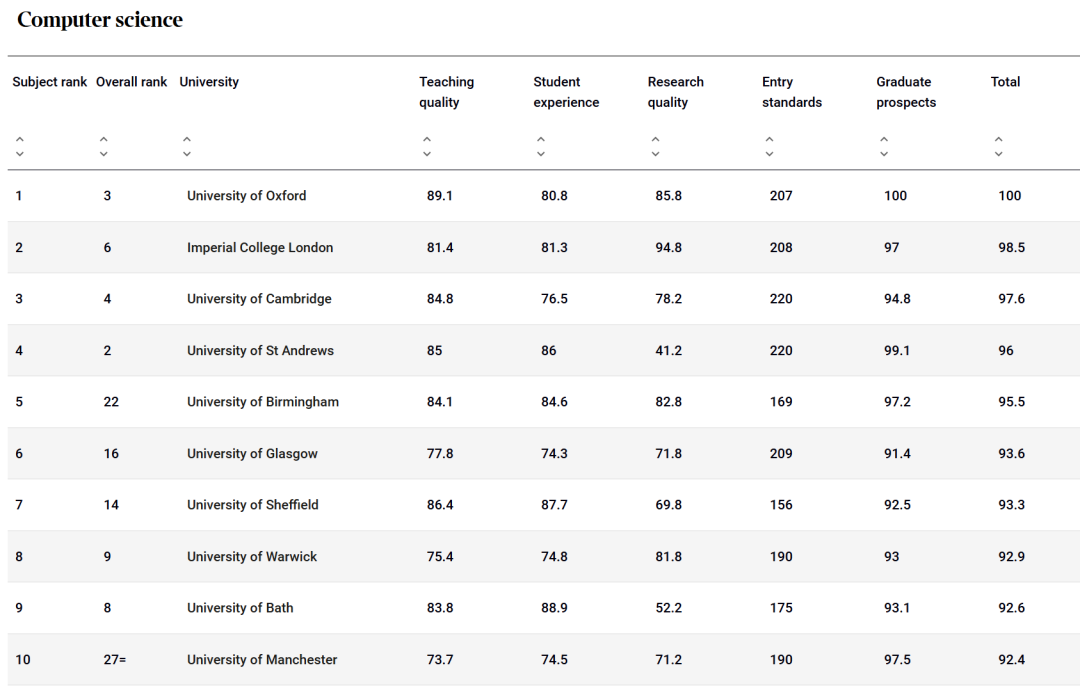This screenshot has height=686, width=1080.
Task: Select Bath's student experience value 88.9
Action: [x=554, y=608]
